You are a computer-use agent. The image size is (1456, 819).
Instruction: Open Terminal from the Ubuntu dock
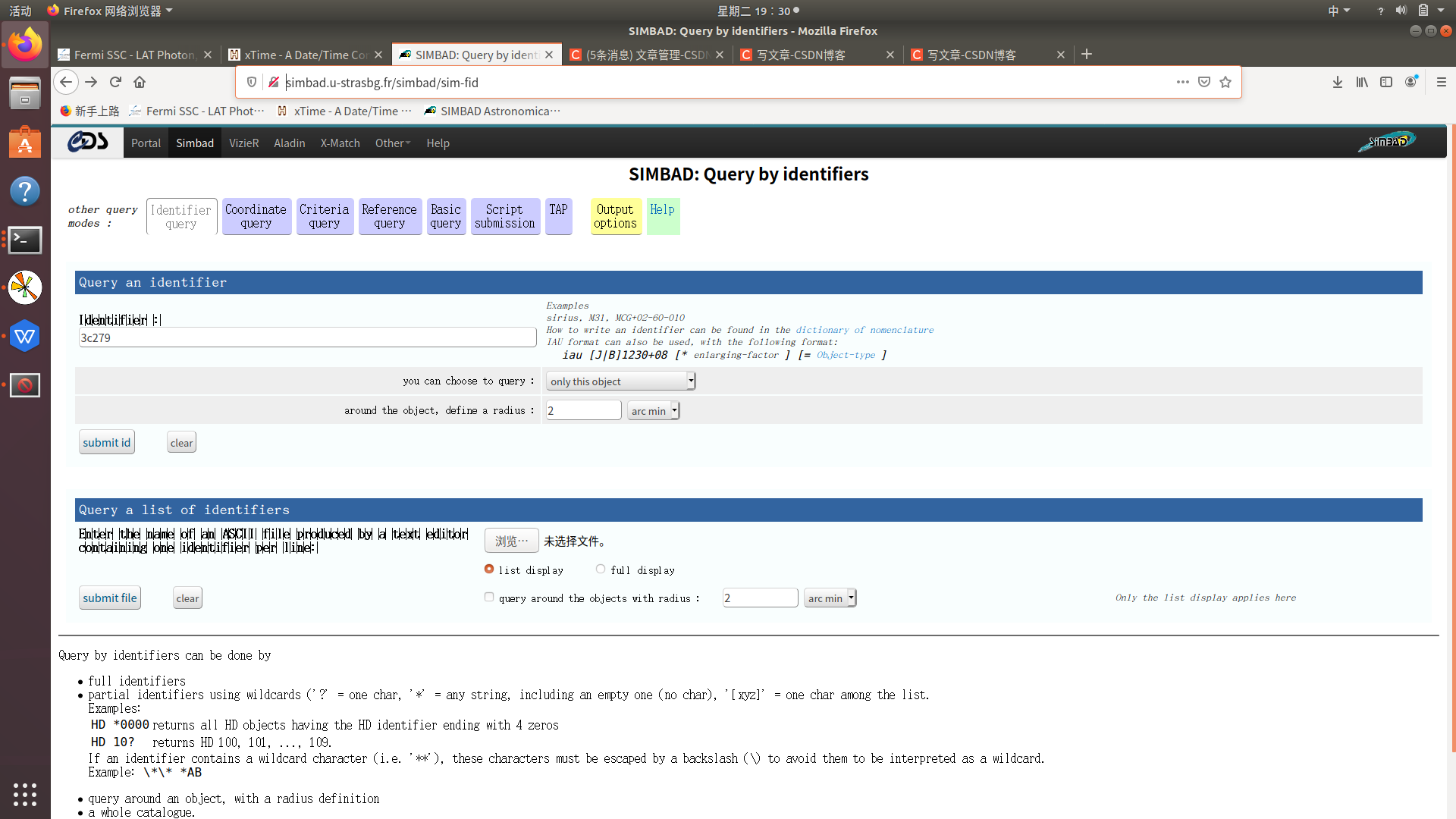(24, 240)
